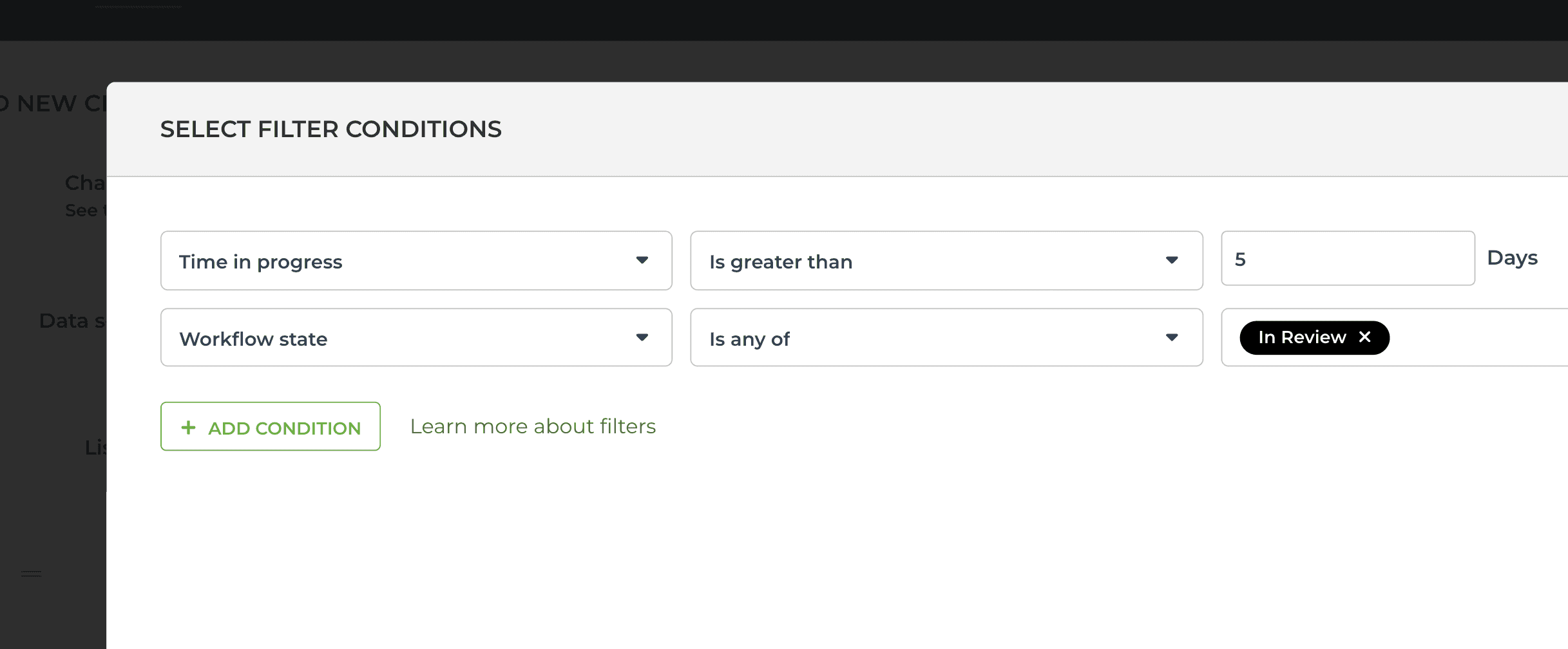This screenshot has width=1568, height=649.
Task: Add a new filter condition
Action: (271, 426)
